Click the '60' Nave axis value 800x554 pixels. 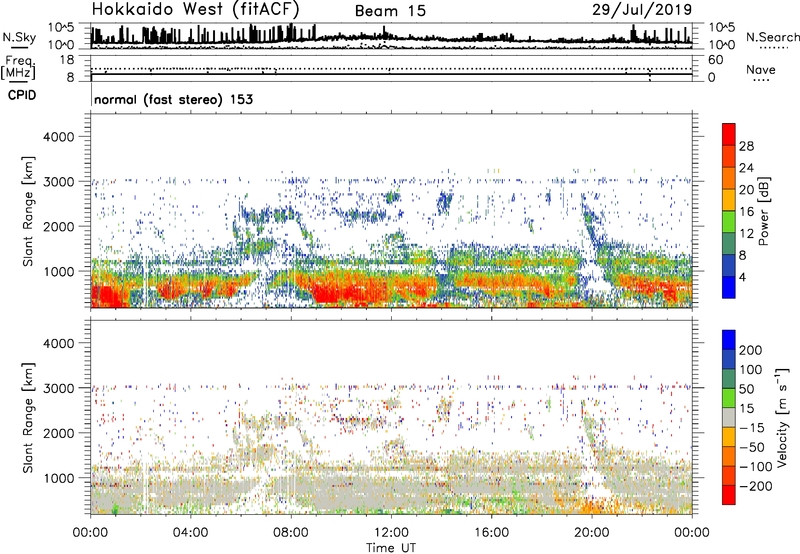(x=716, y=60)
